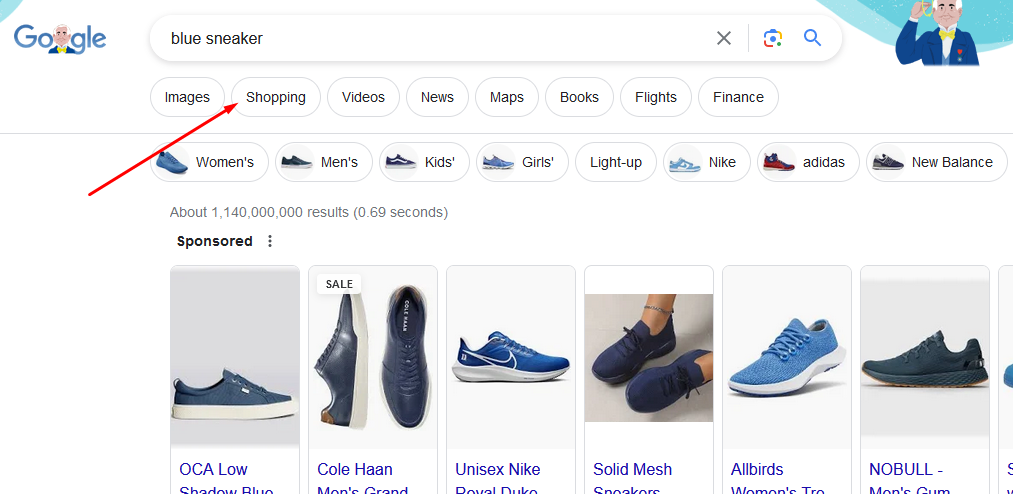Switch to the Shopping tab
The height and width of the screenshot is (494, 1013).
[276, 97]
